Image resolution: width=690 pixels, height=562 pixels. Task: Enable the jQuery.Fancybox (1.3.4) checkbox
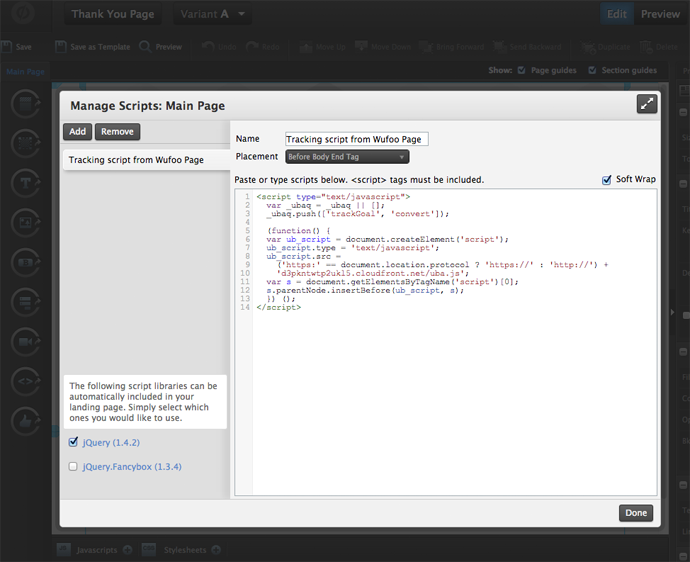(73, 466)
